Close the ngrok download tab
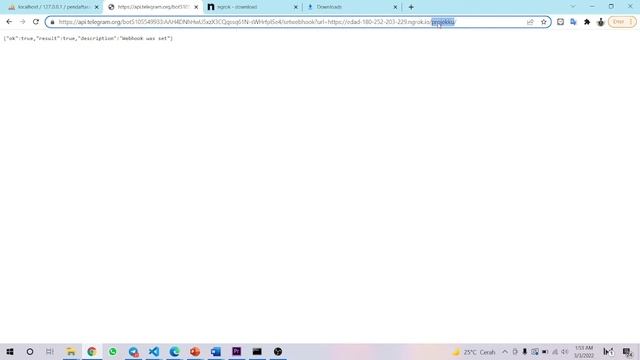Screen dimensions: 640x360 (x=296, y=7)
